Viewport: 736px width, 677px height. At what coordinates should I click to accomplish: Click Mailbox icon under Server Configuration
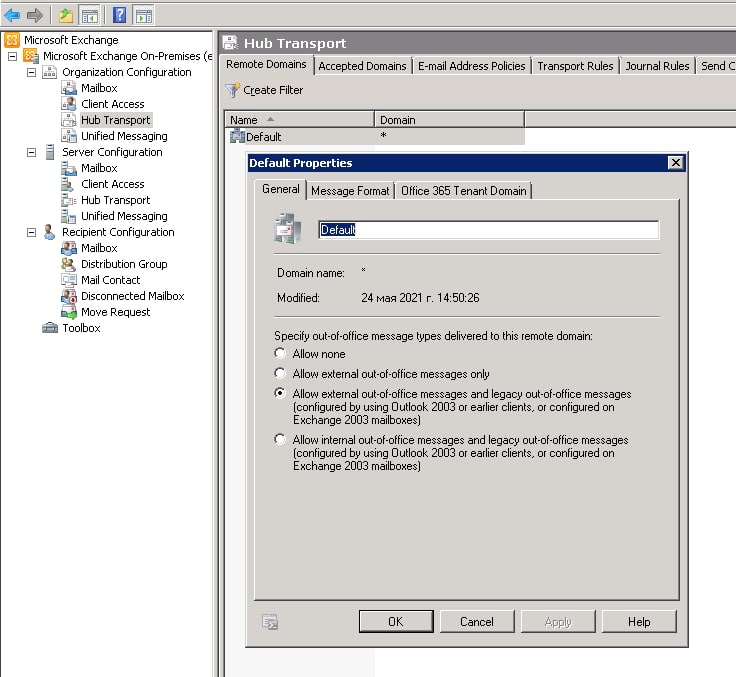[69, 168]
